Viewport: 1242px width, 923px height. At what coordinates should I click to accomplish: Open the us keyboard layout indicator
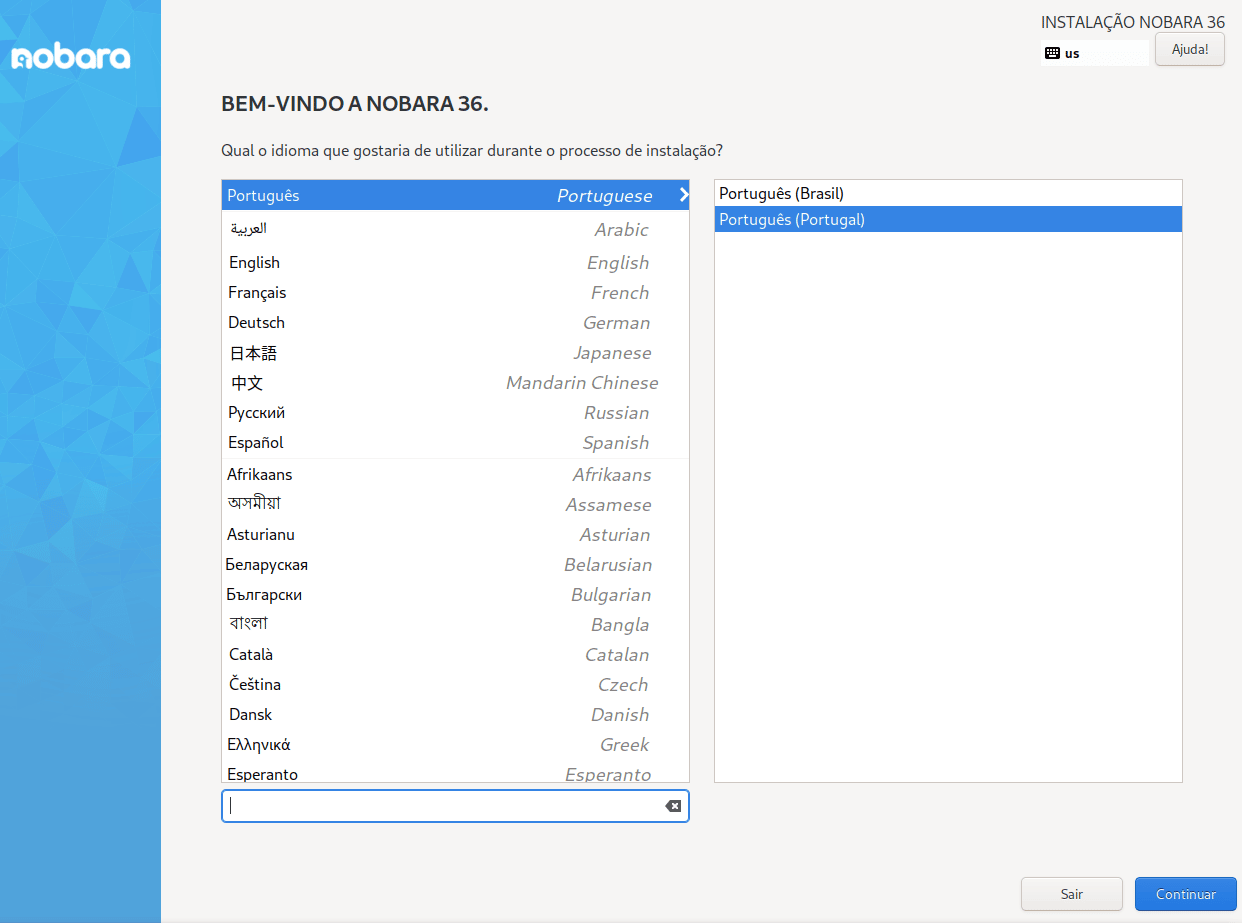1095,53
